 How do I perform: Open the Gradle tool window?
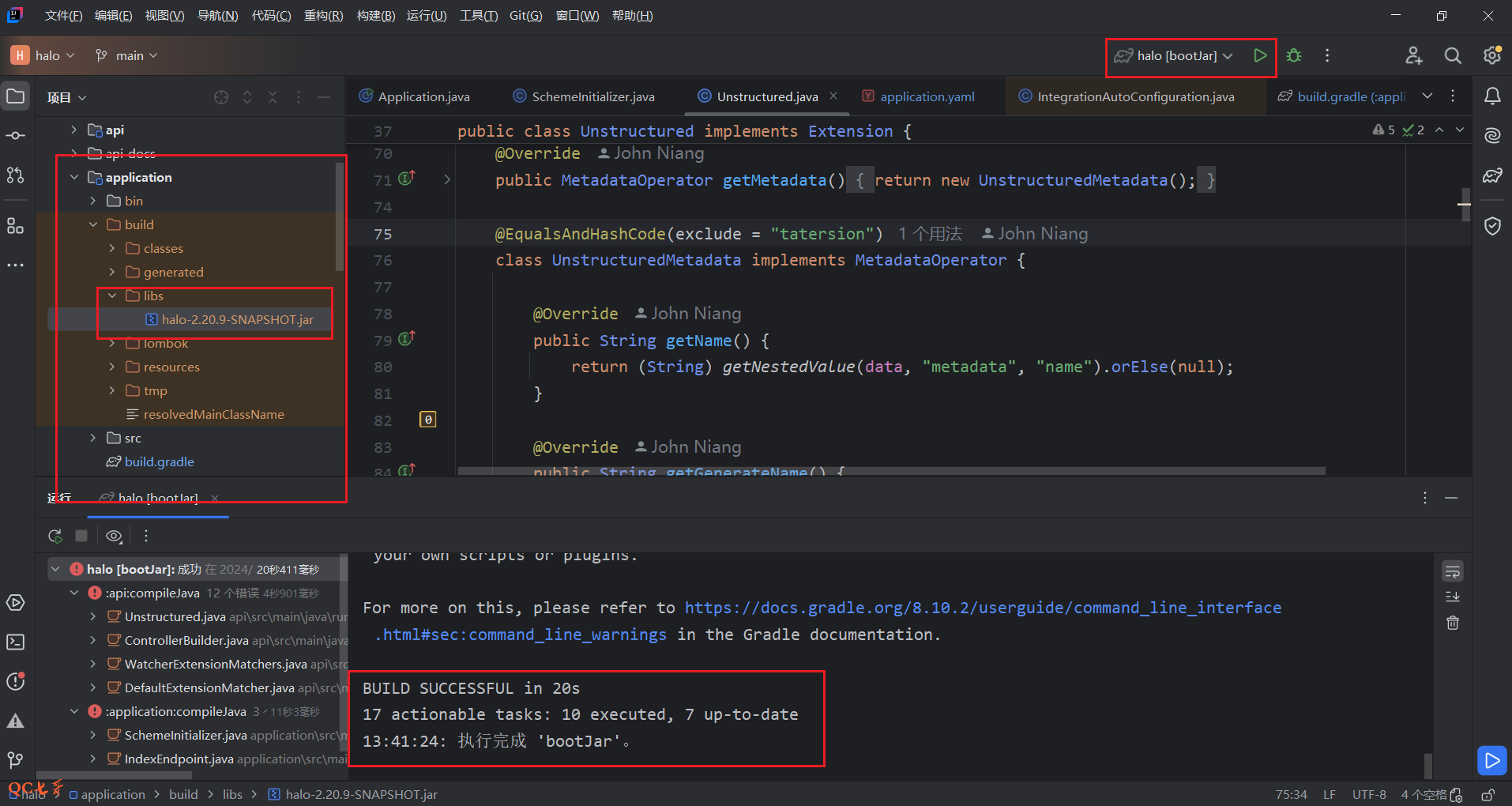click(x=1492, y=175)
